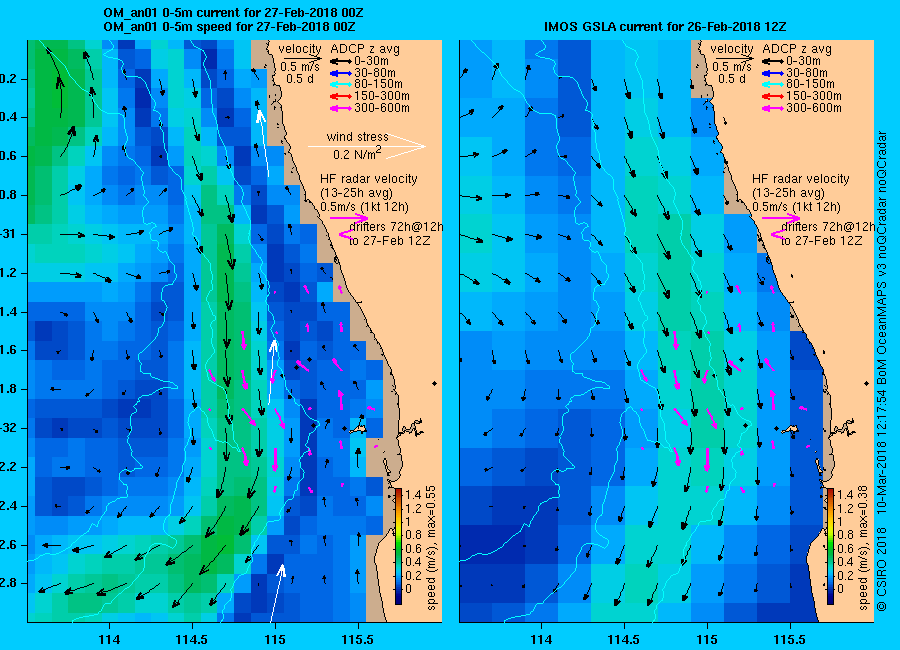900x650 pixels.
Task: Click longitude tick "114" under left map
Action: click(x=109, y=639)
